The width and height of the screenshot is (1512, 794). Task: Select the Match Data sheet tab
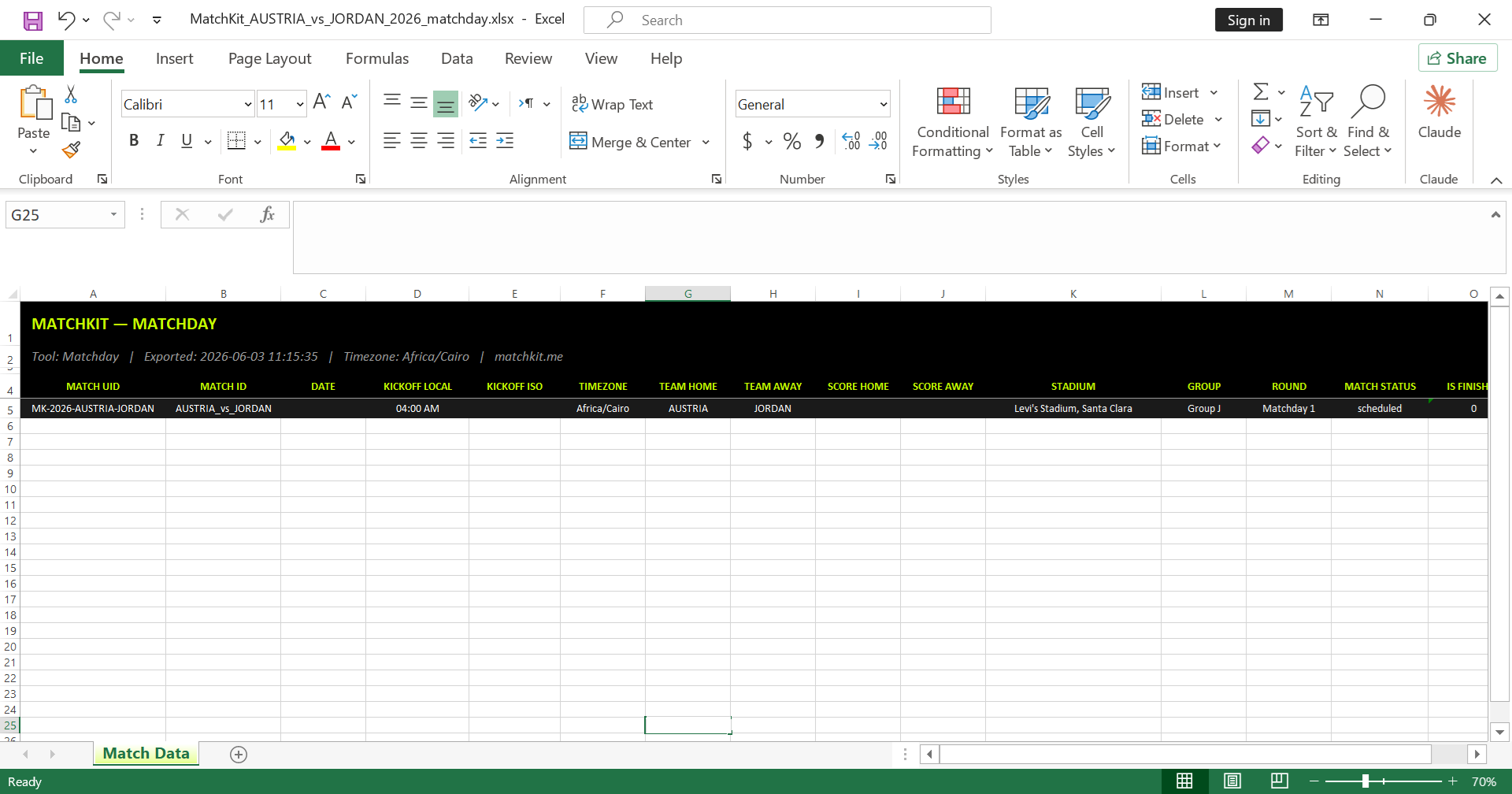(146, 754)
